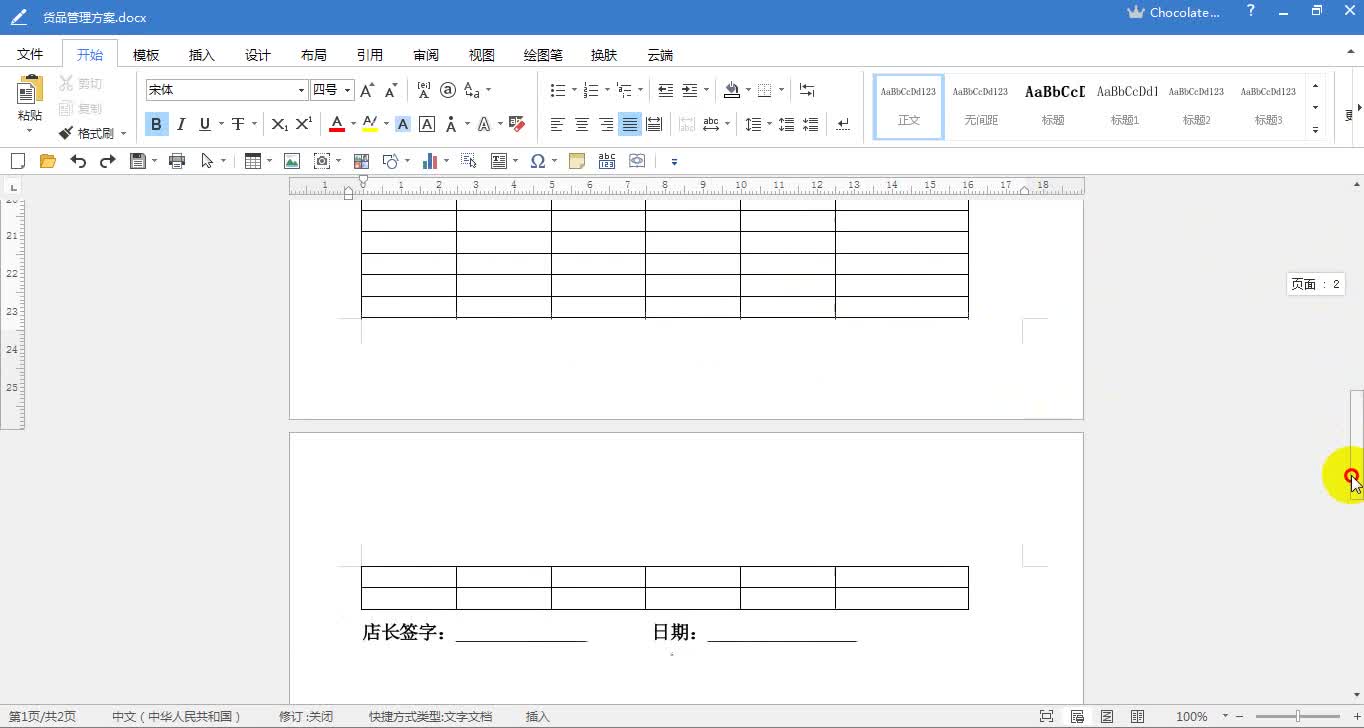
Task: Apply subscript to selected text
Action: (x=279, y=124)
